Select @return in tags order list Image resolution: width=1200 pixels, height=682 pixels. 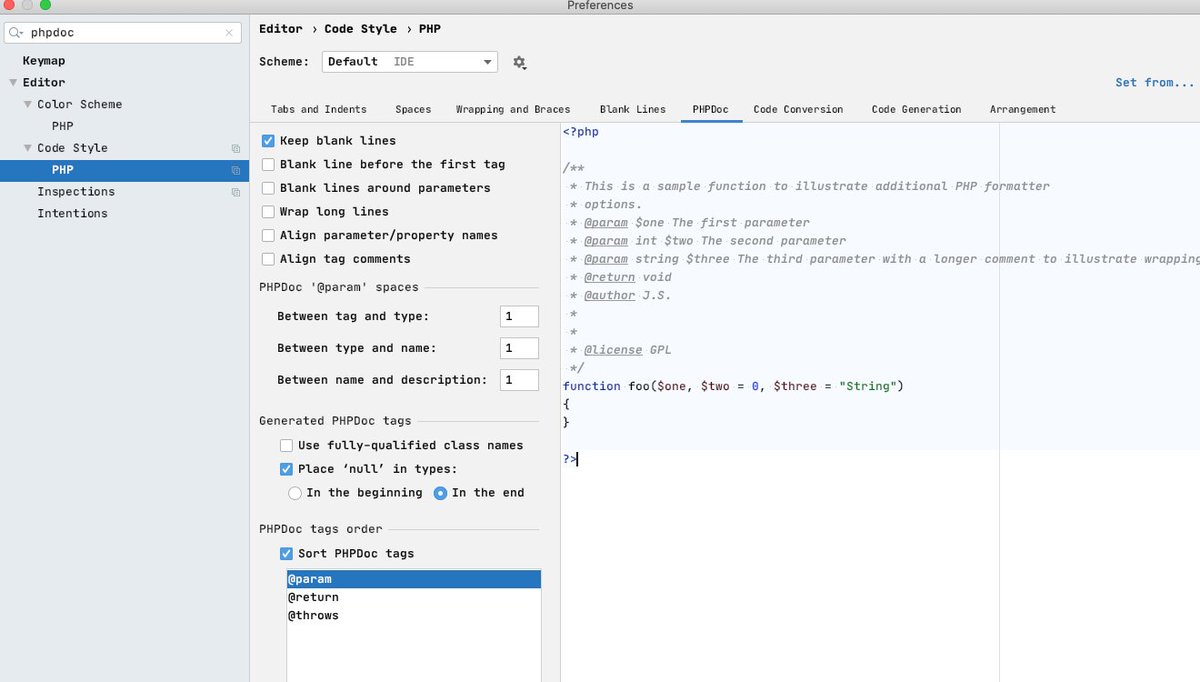click(x=413, y=597)
